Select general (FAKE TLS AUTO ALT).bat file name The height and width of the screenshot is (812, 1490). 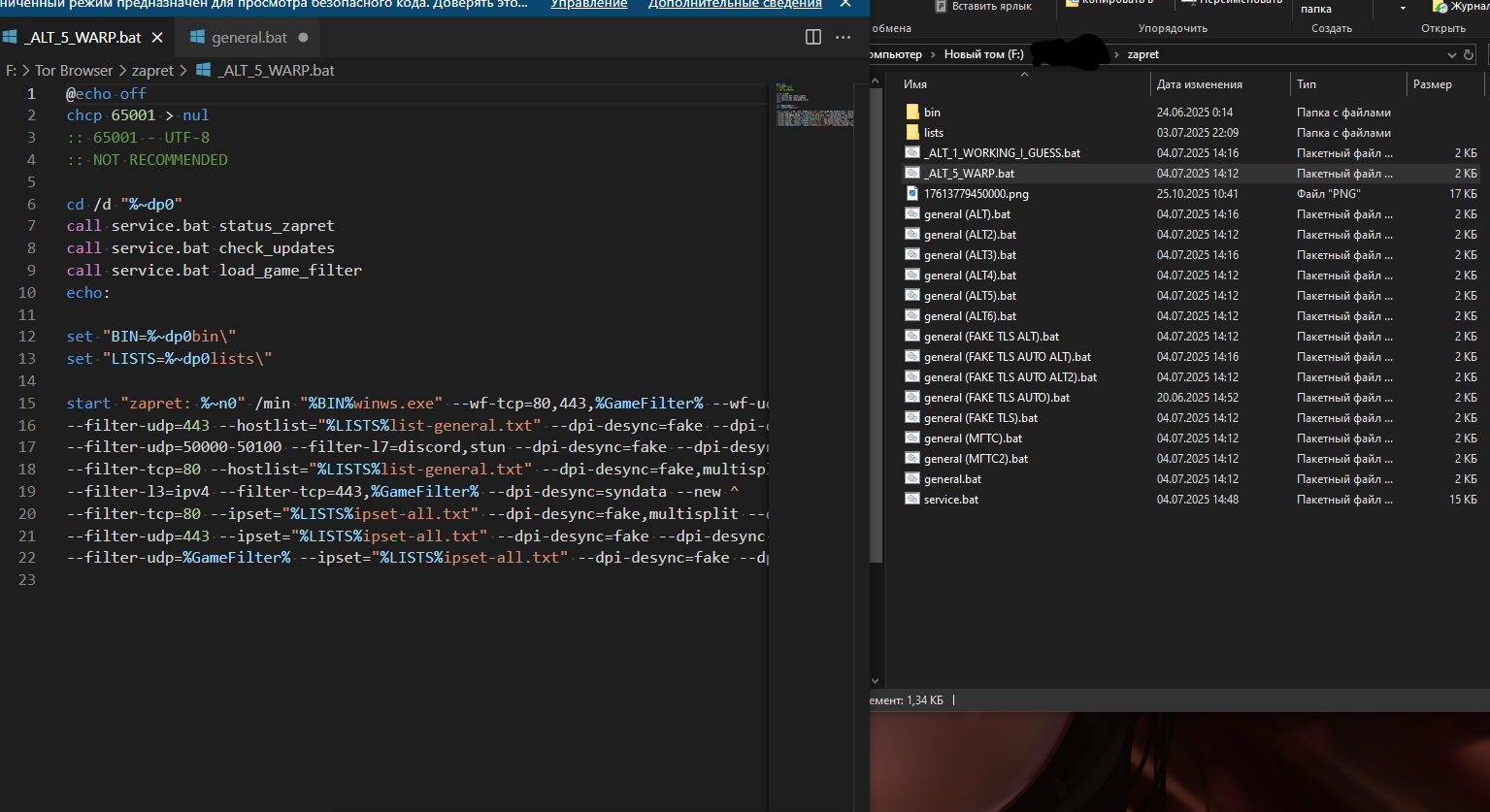pyautogui.click(x=1008, y=357)
